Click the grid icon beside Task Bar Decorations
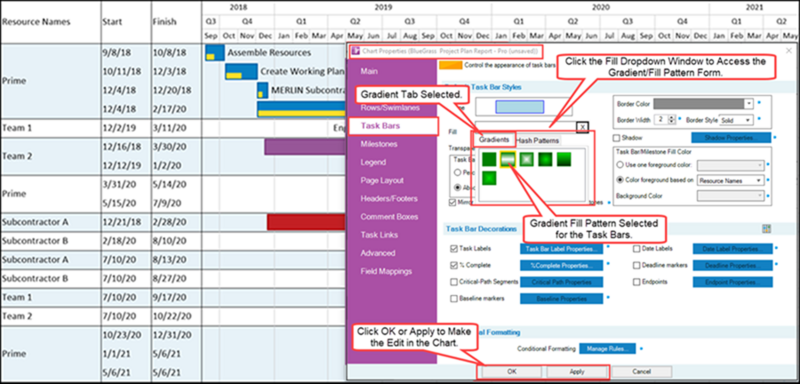The height and width of the screenshot is (384, 800). [x=766, y=229]
